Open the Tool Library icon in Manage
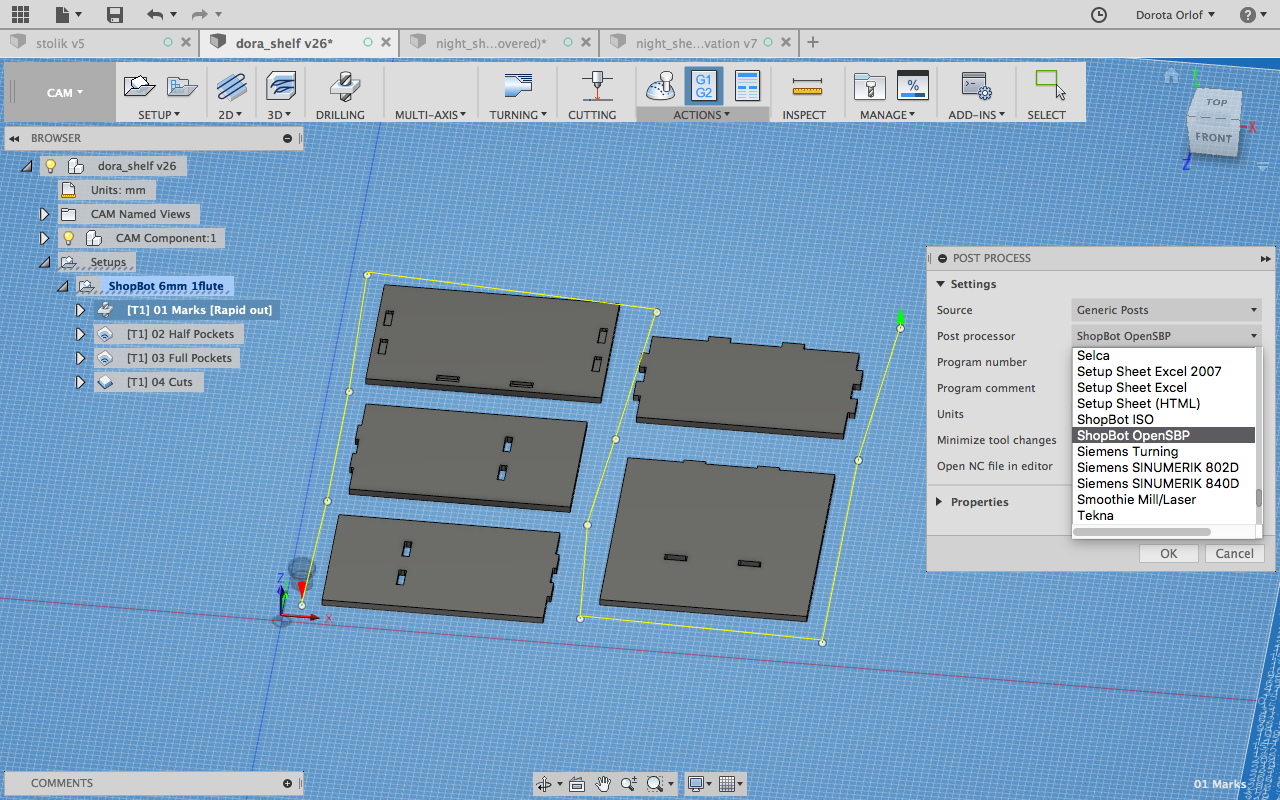Screen dimensions: 1280x800 [869, 87]
